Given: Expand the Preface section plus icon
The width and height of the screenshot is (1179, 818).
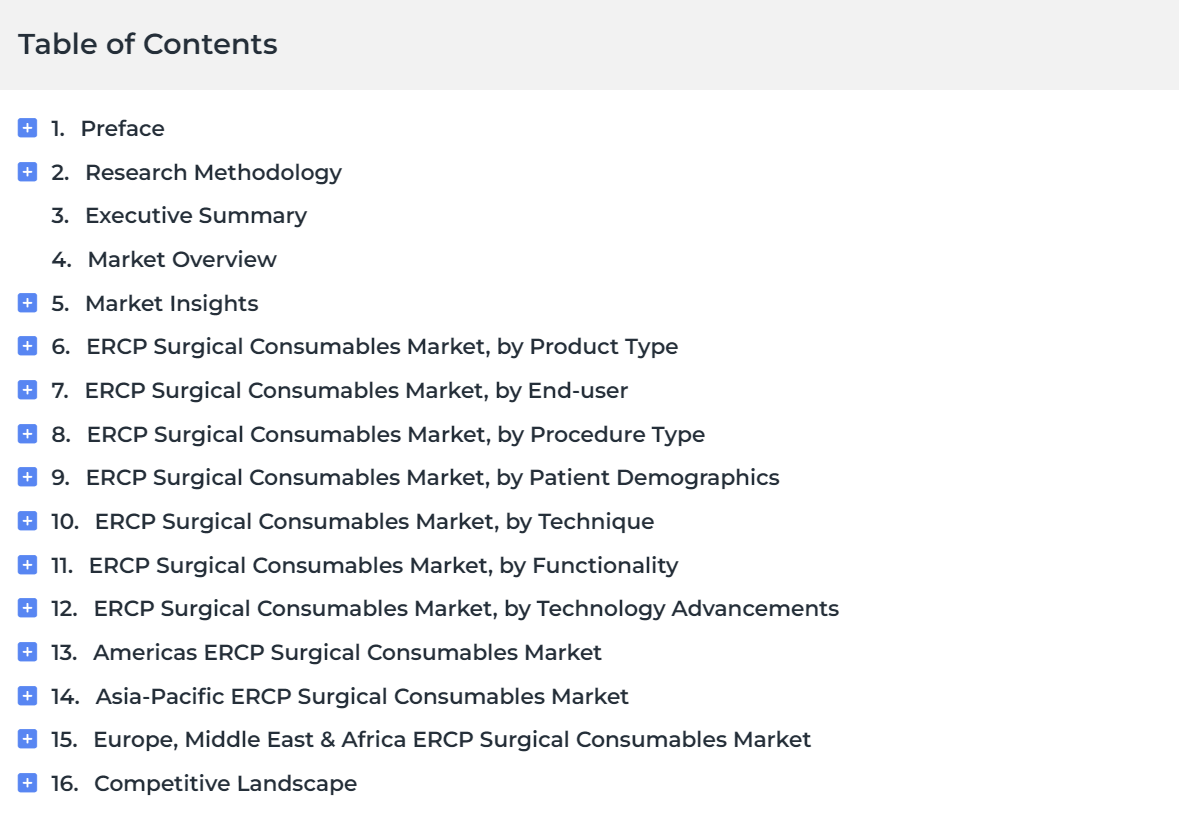Looking at the screenshot, I should (27, 128).
